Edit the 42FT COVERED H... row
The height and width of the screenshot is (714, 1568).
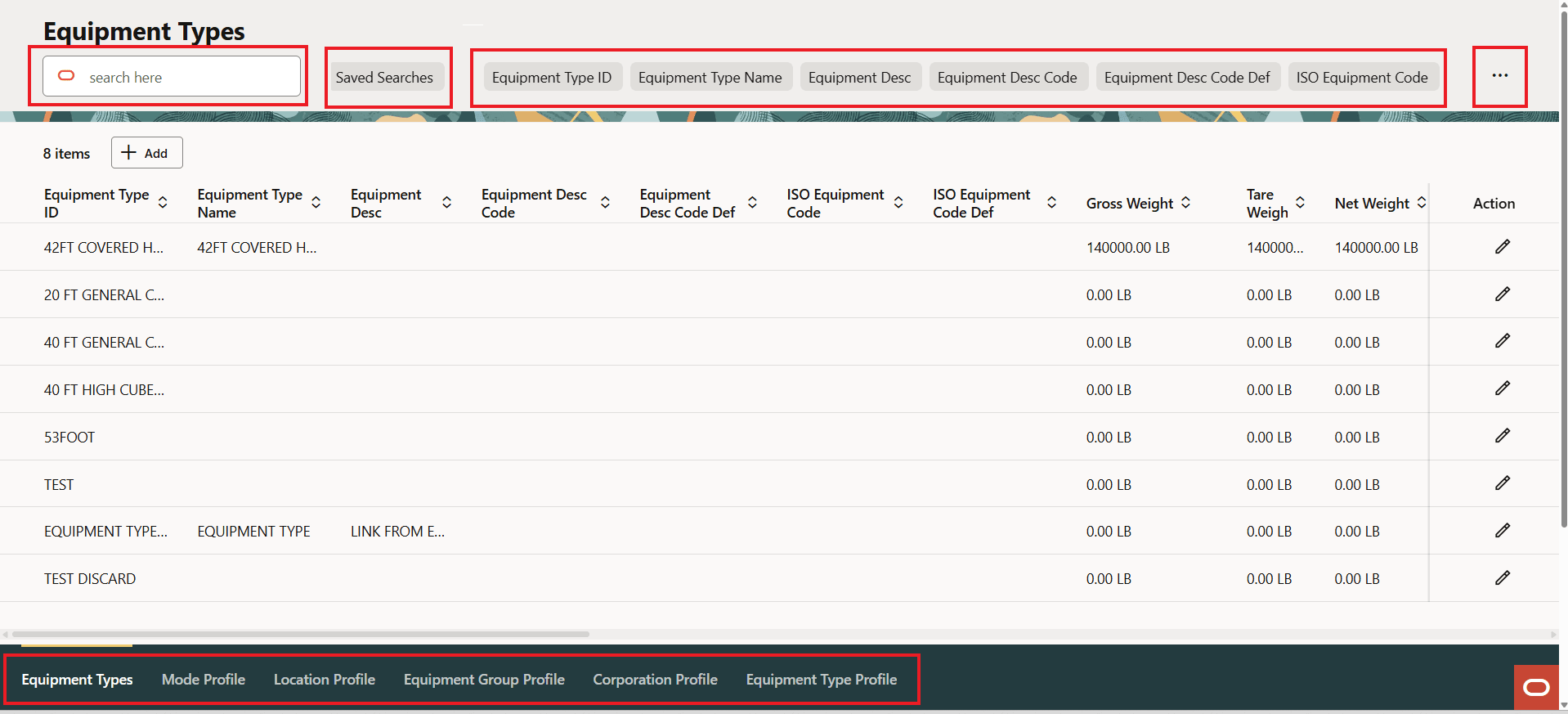[x=1502, y=247]
